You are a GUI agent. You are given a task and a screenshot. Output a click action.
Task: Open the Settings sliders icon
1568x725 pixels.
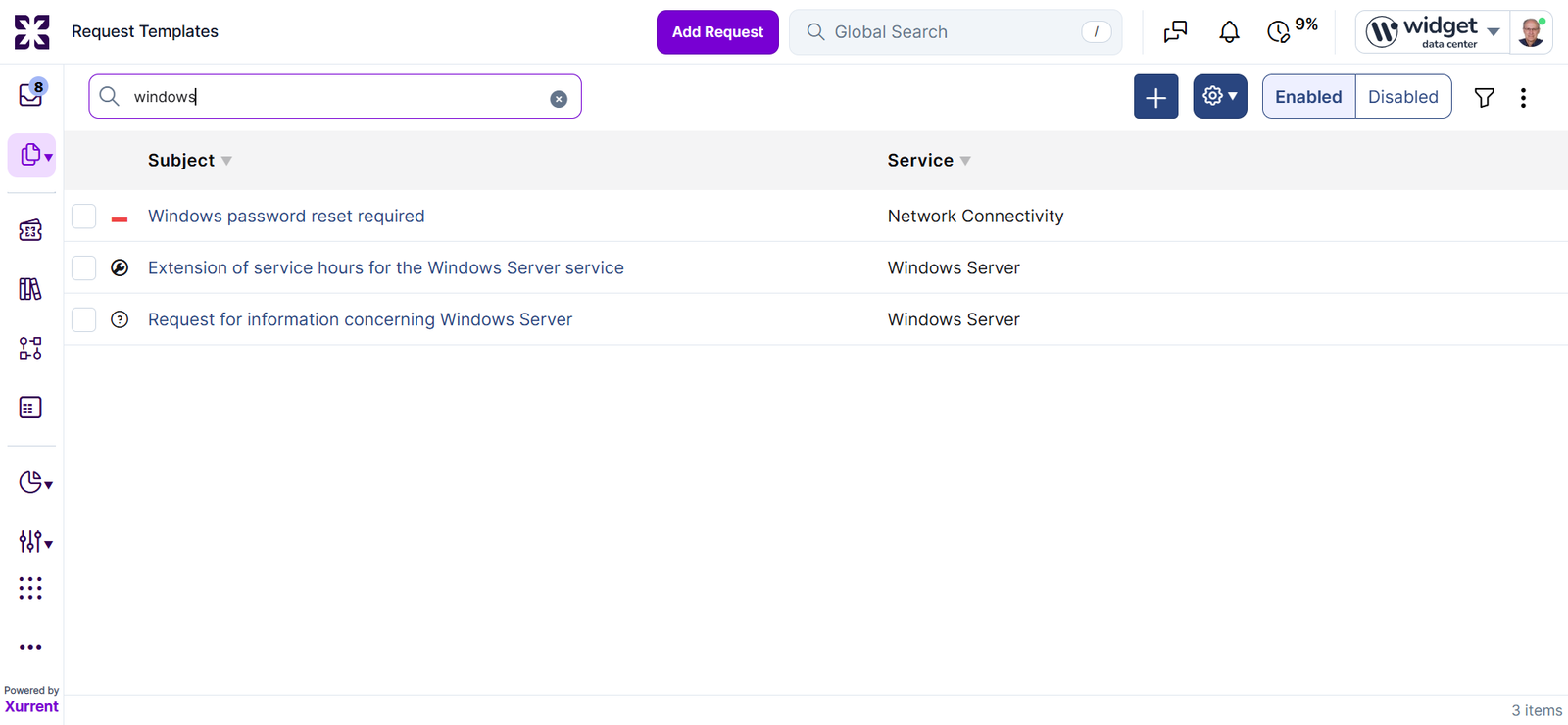[x=34, y=541]
